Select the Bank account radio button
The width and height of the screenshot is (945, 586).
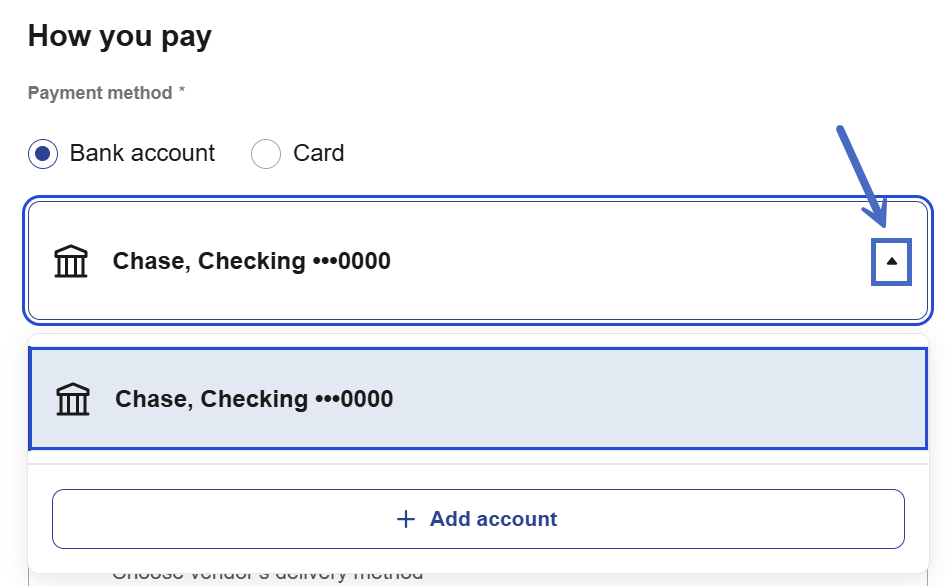[x=43, y=154]
